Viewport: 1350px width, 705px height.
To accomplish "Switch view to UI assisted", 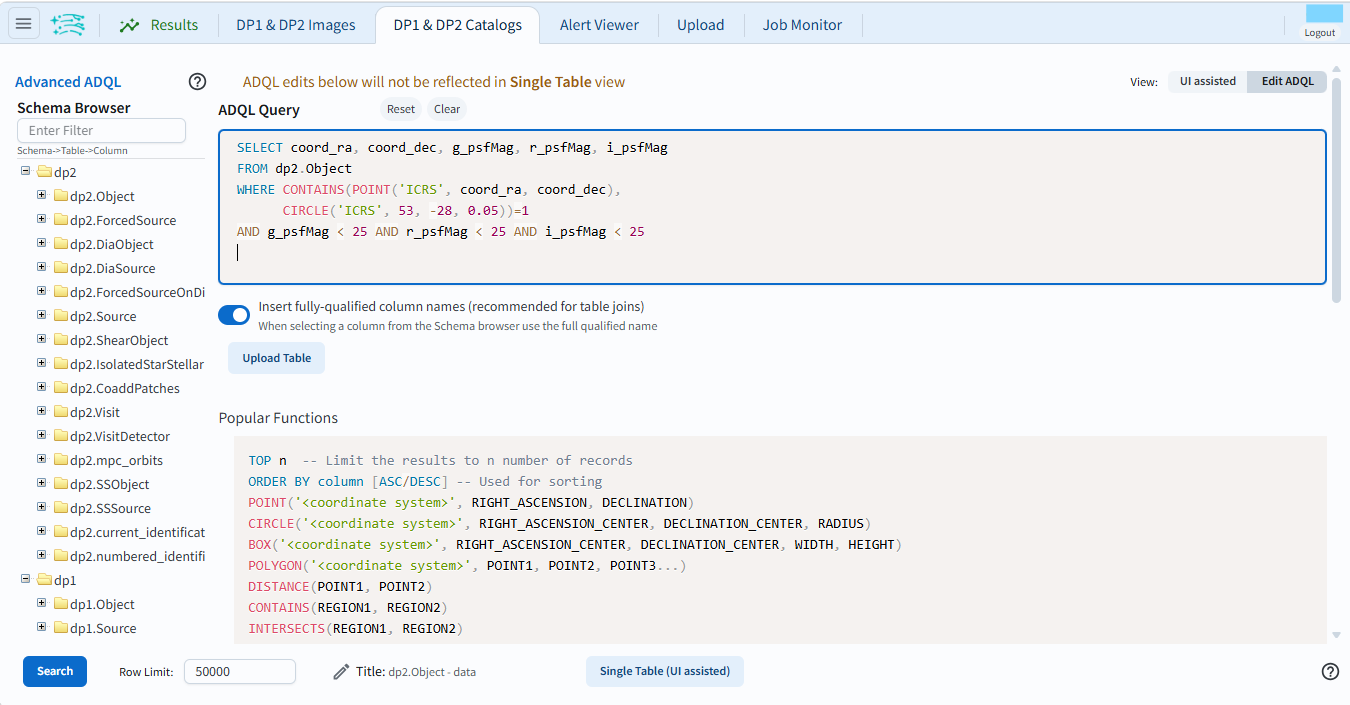I will click(x=1208, y=82).
